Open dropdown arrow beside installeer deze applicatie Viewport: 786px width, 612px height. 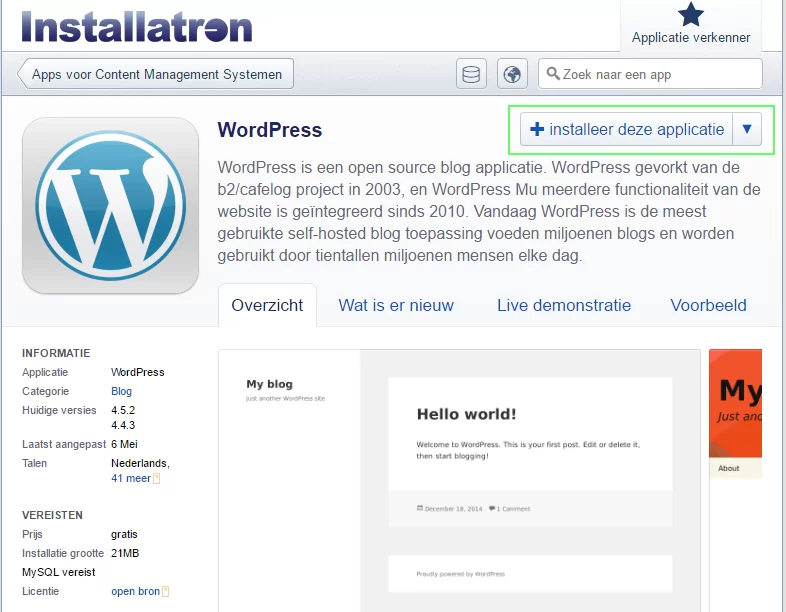coord(747,129)
